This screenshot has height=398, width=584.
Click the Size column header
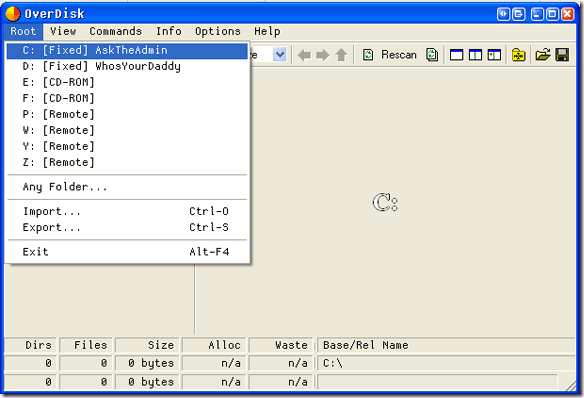pyautogui.click(x=147, y=345)
